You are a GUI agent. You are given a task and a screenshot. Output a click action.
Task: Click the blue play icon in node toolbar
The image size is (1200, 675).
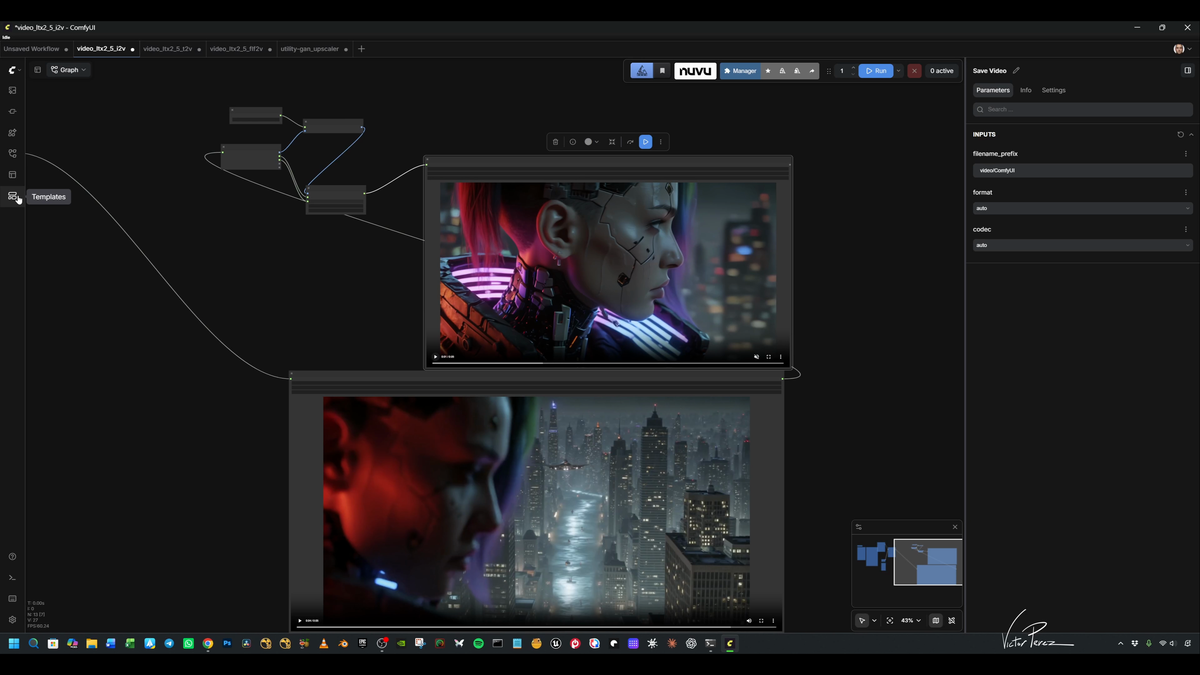[646, 142]
